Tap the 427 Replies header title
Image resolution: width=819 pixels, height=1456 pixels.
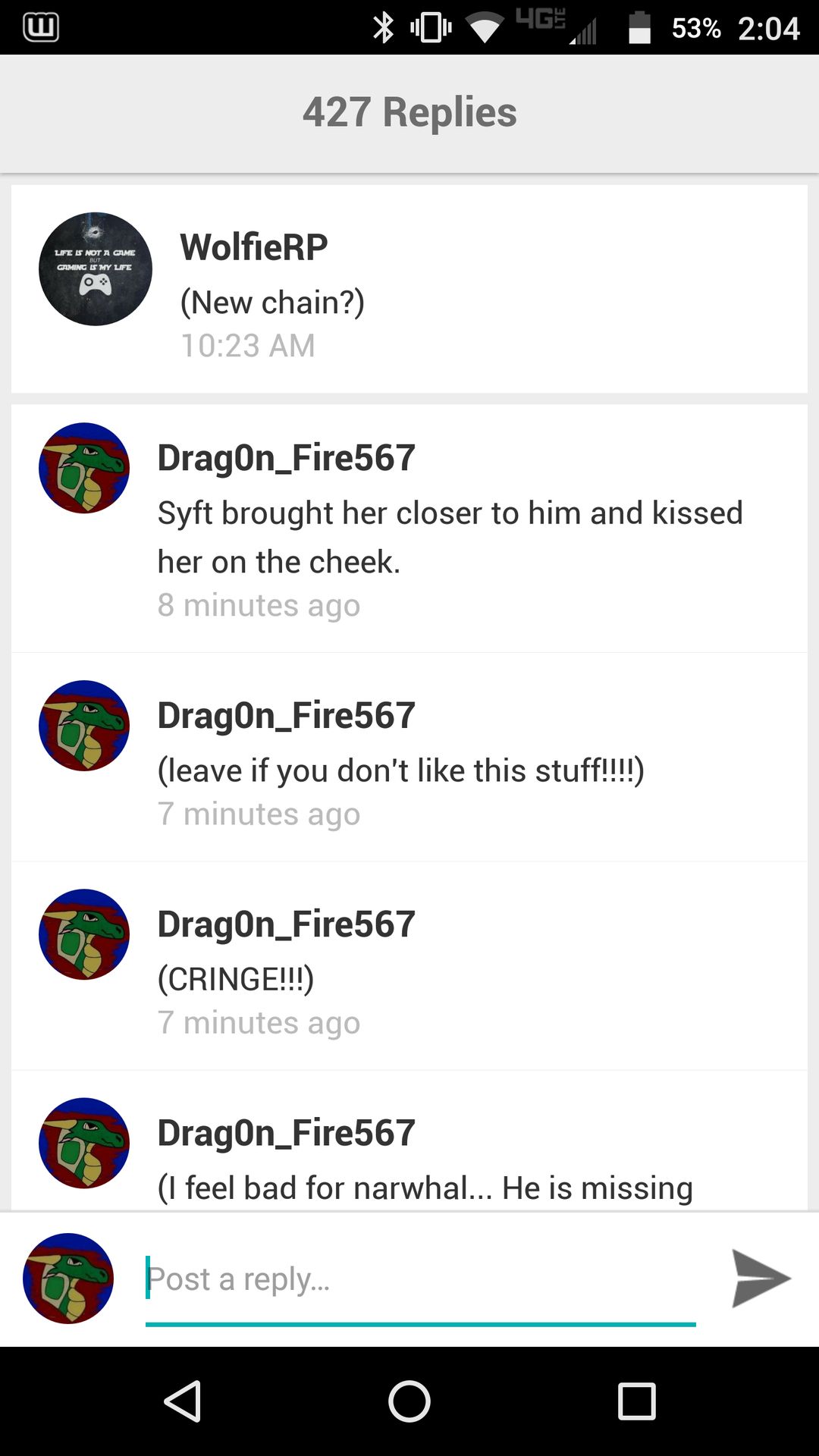[x=409, y=112]
